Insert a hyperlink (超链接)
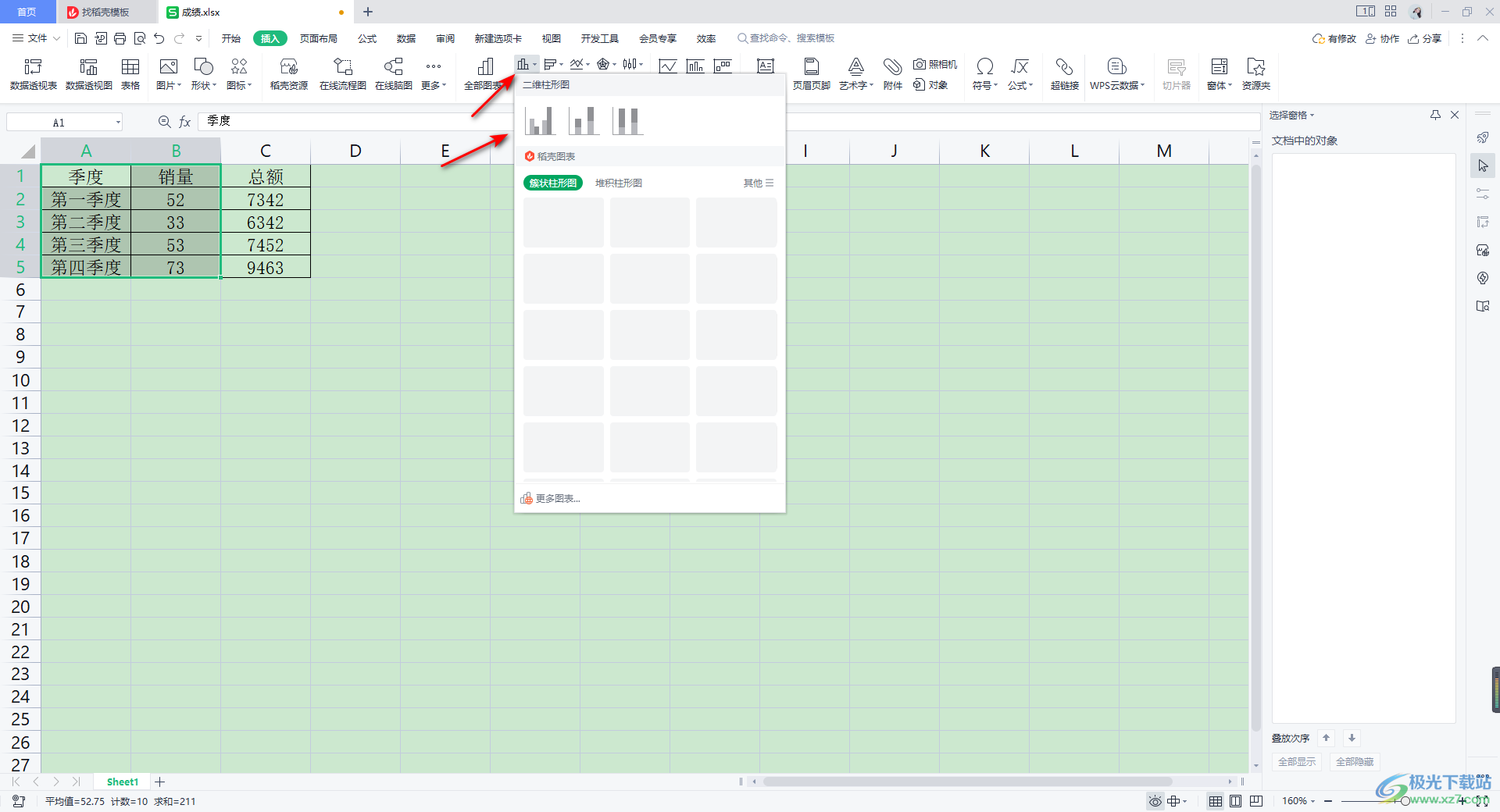 1064,74
